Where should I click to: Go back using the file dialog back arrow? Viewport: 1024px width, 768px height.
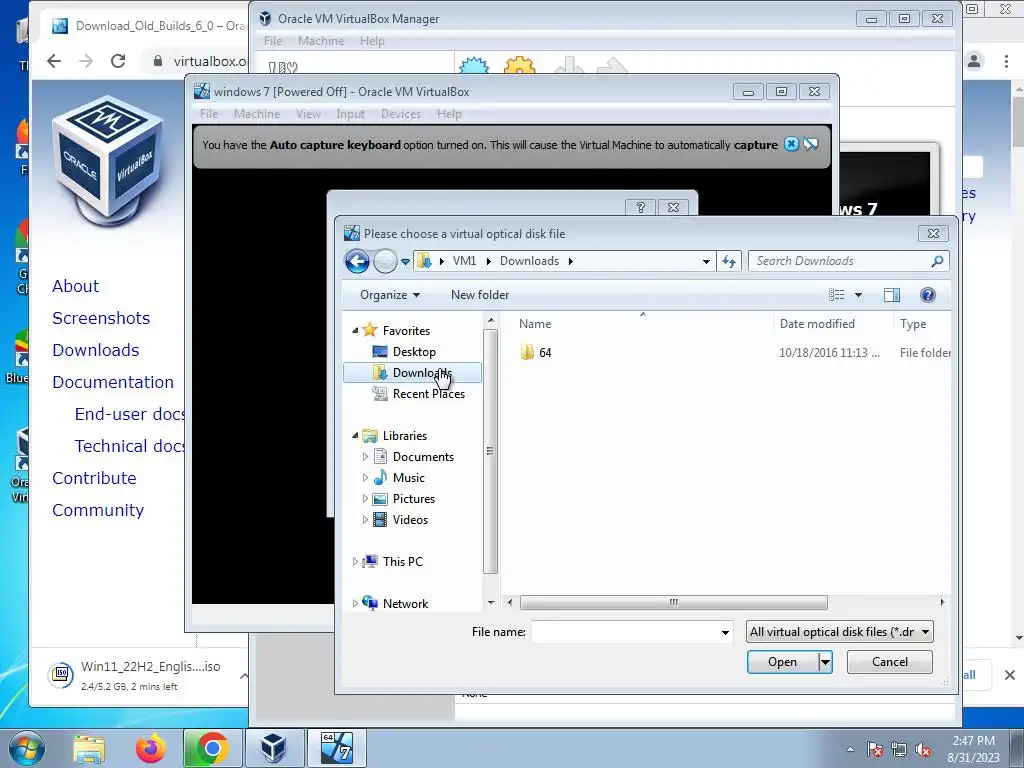(357, 261)
